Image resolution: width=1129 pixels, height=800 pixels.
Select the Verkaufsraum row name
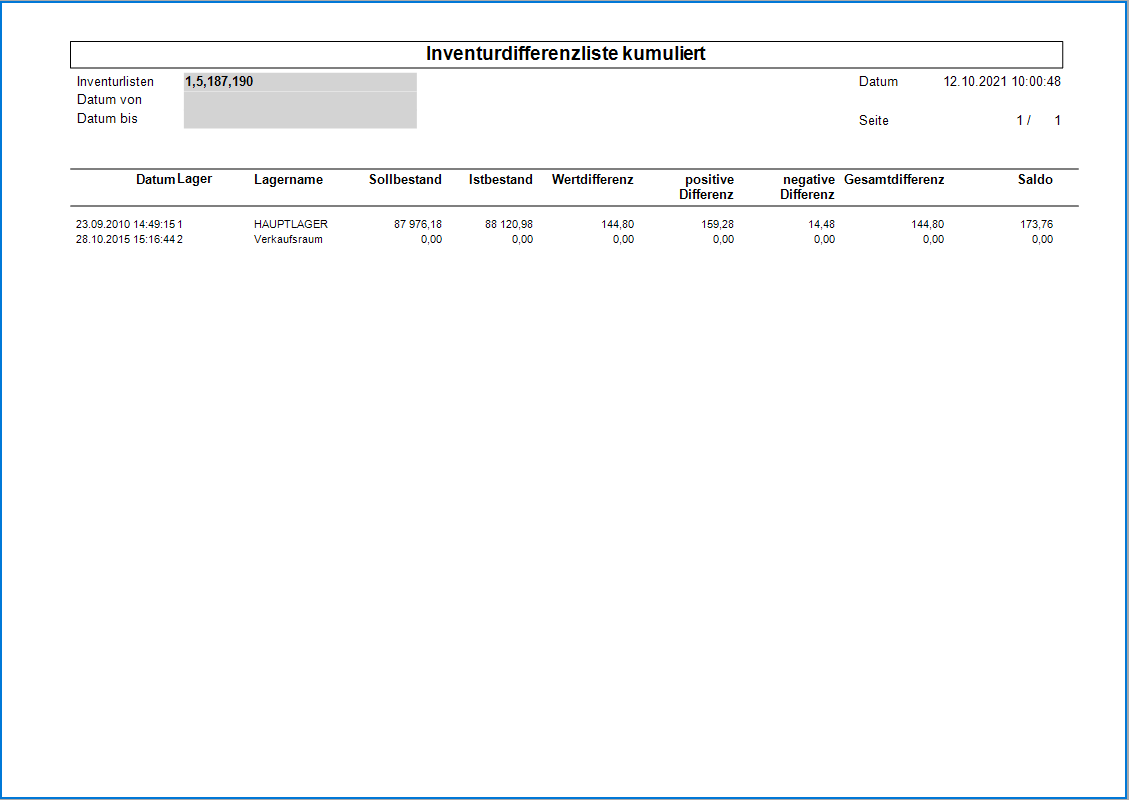click(x=288, y=240)
